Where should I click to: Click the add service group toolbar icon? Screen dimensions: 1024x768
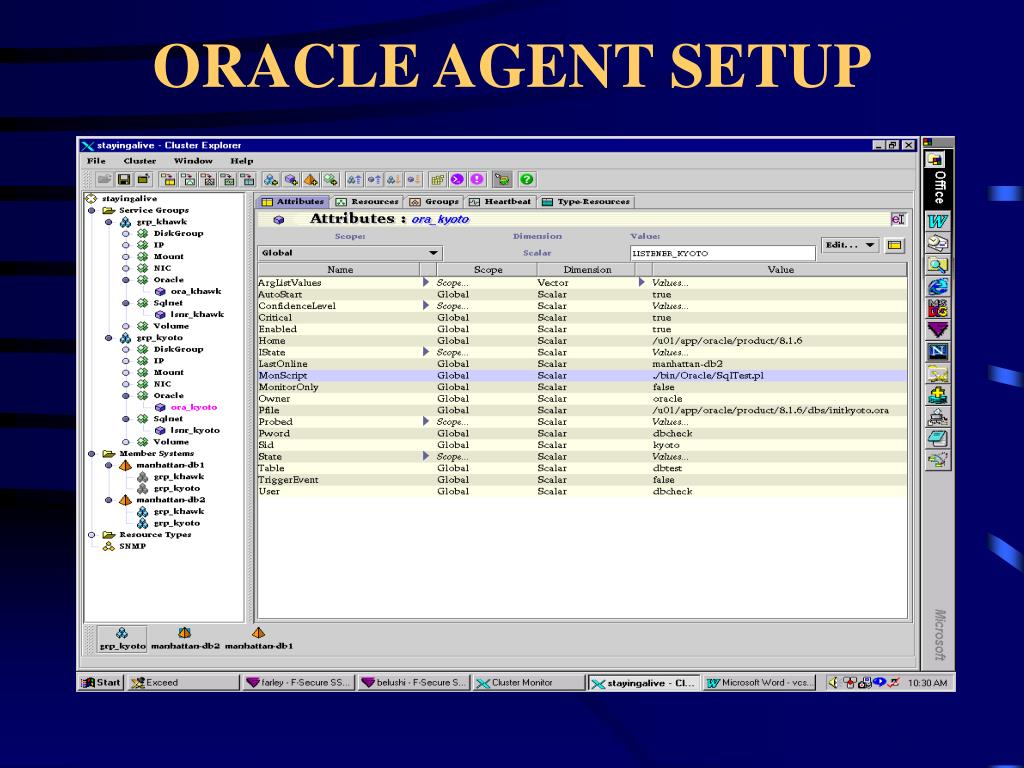coord(271,179)
